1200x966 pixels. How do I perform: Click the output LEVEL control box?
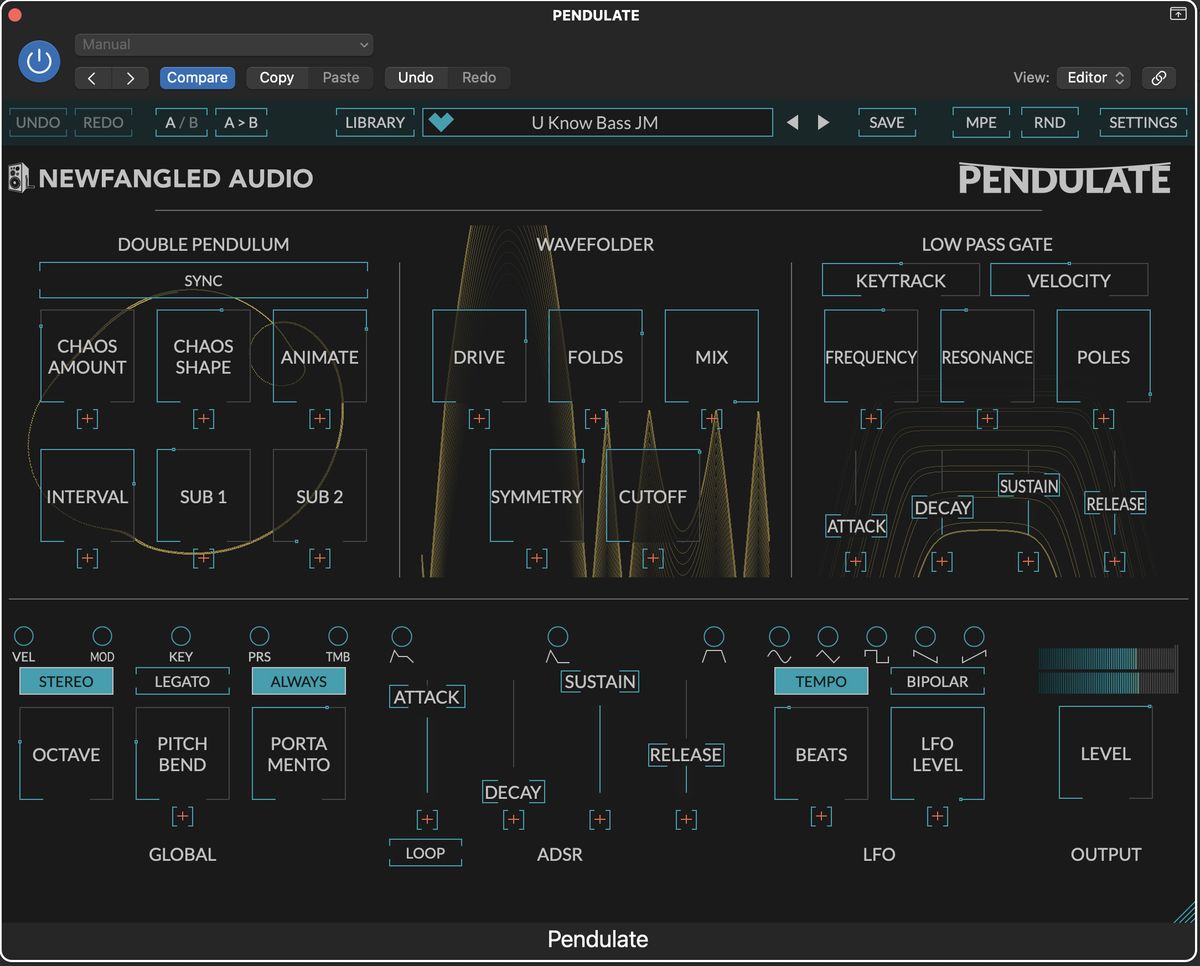tap(1105, 753)
